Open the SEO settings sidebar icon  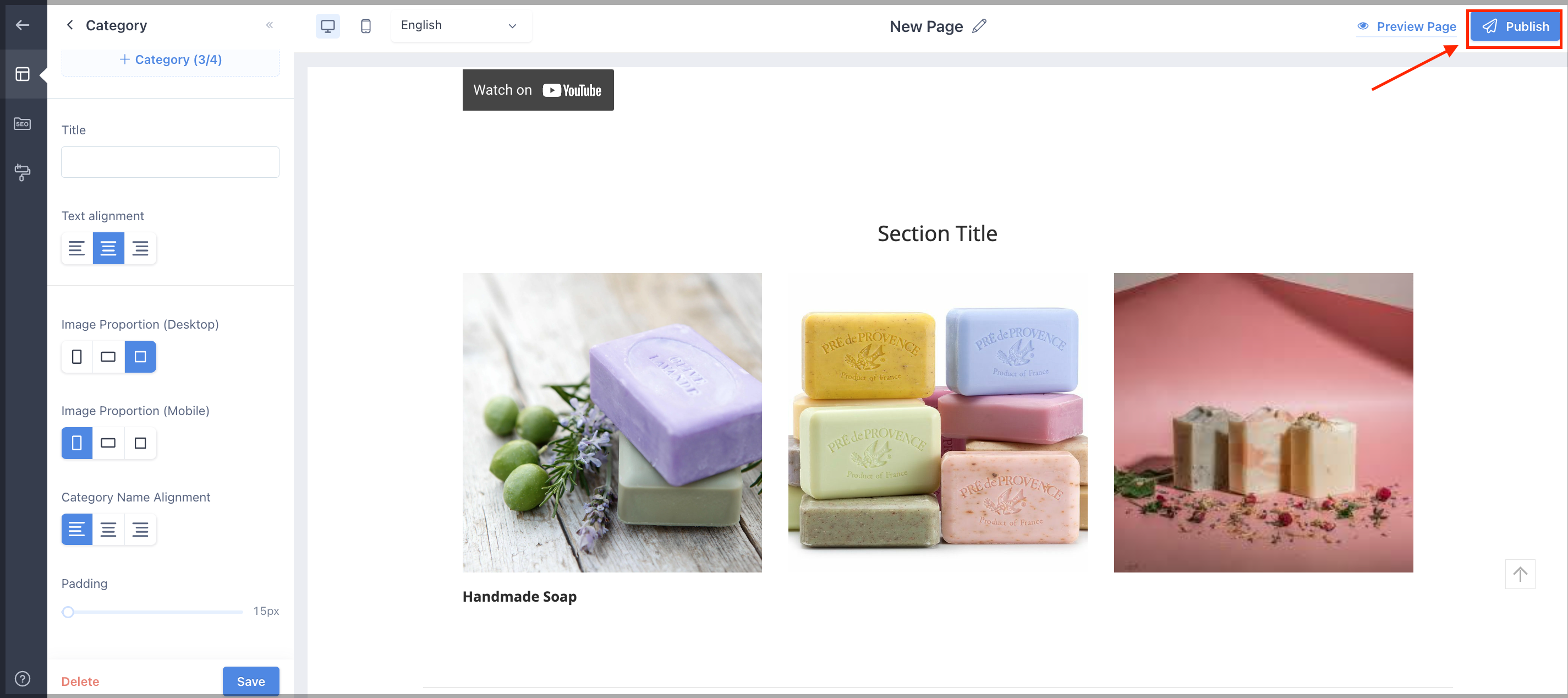click(x=23, y=124)
